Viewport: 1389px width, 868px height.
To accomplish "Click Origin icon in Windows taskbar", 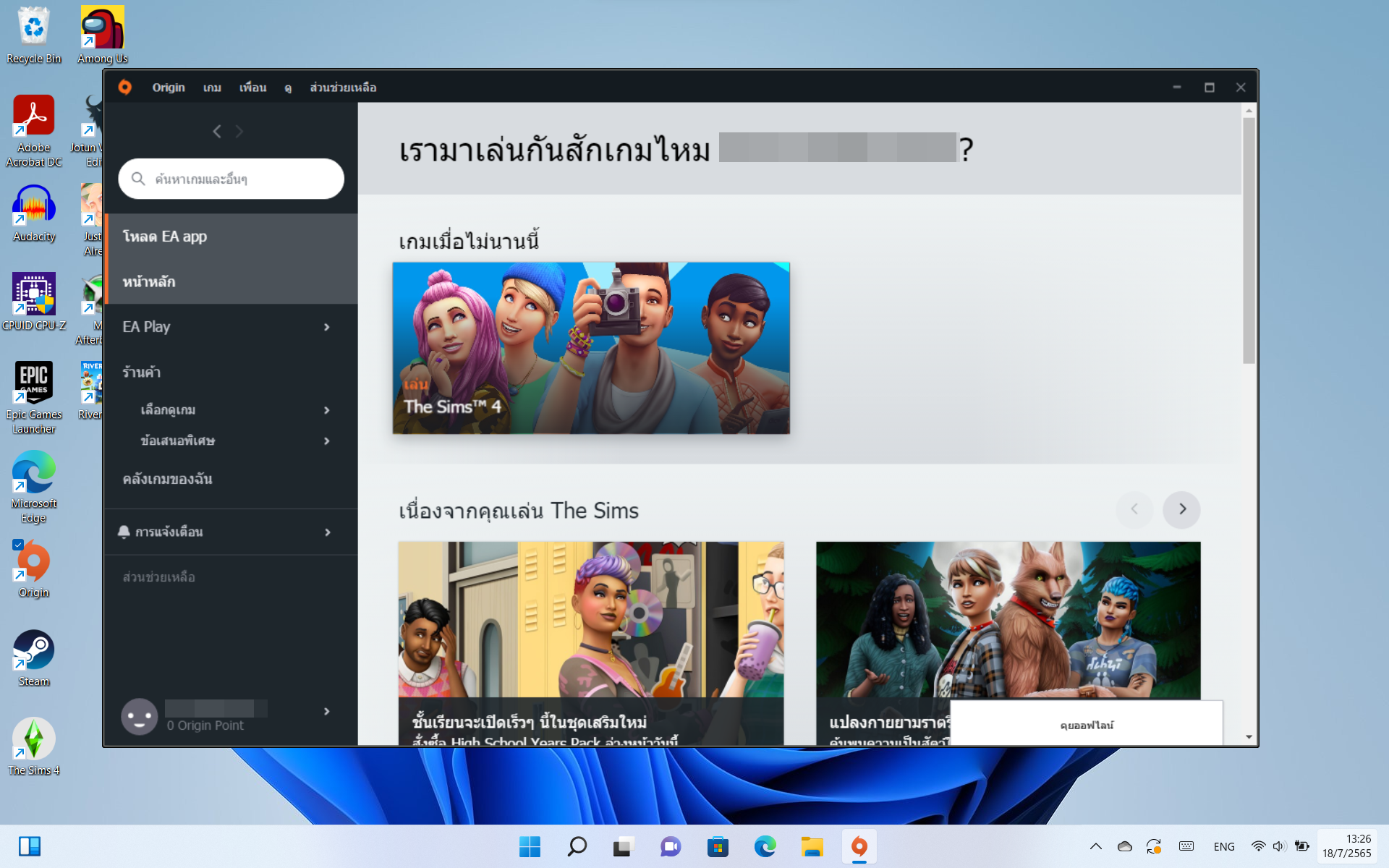I will tap(859, 846).
